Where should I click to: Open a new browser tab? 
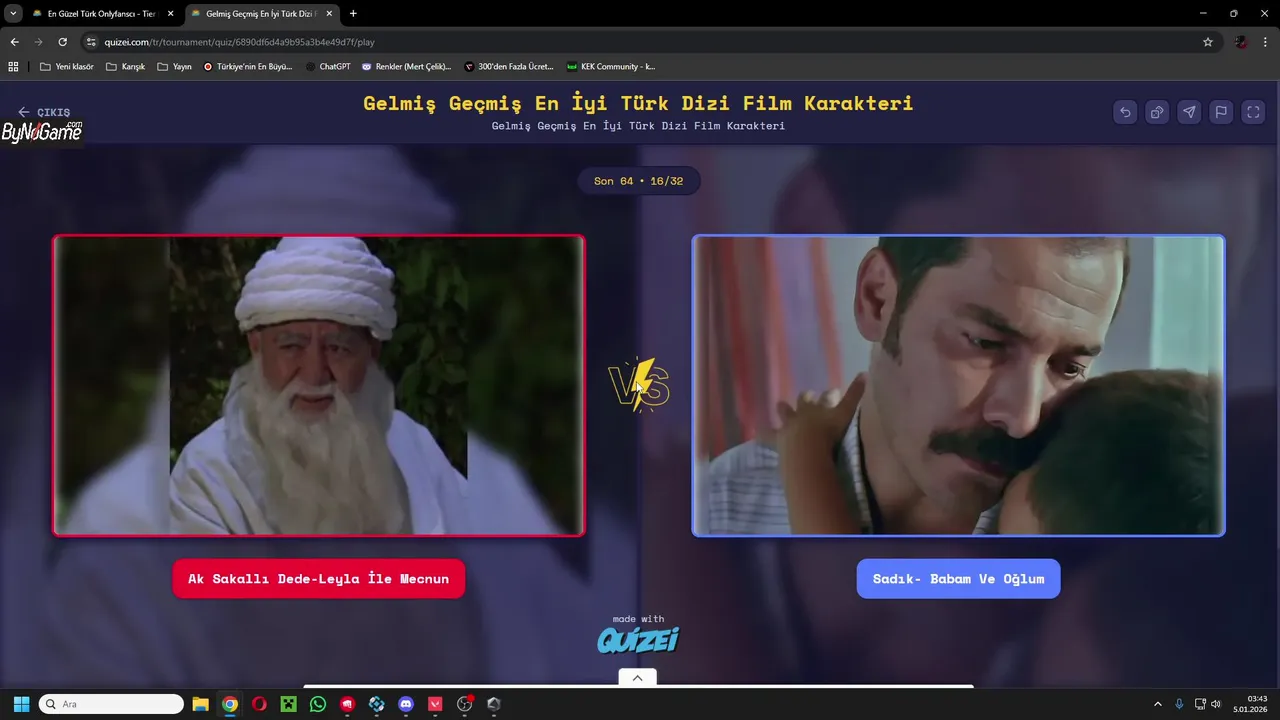click(x=353, y=14)
